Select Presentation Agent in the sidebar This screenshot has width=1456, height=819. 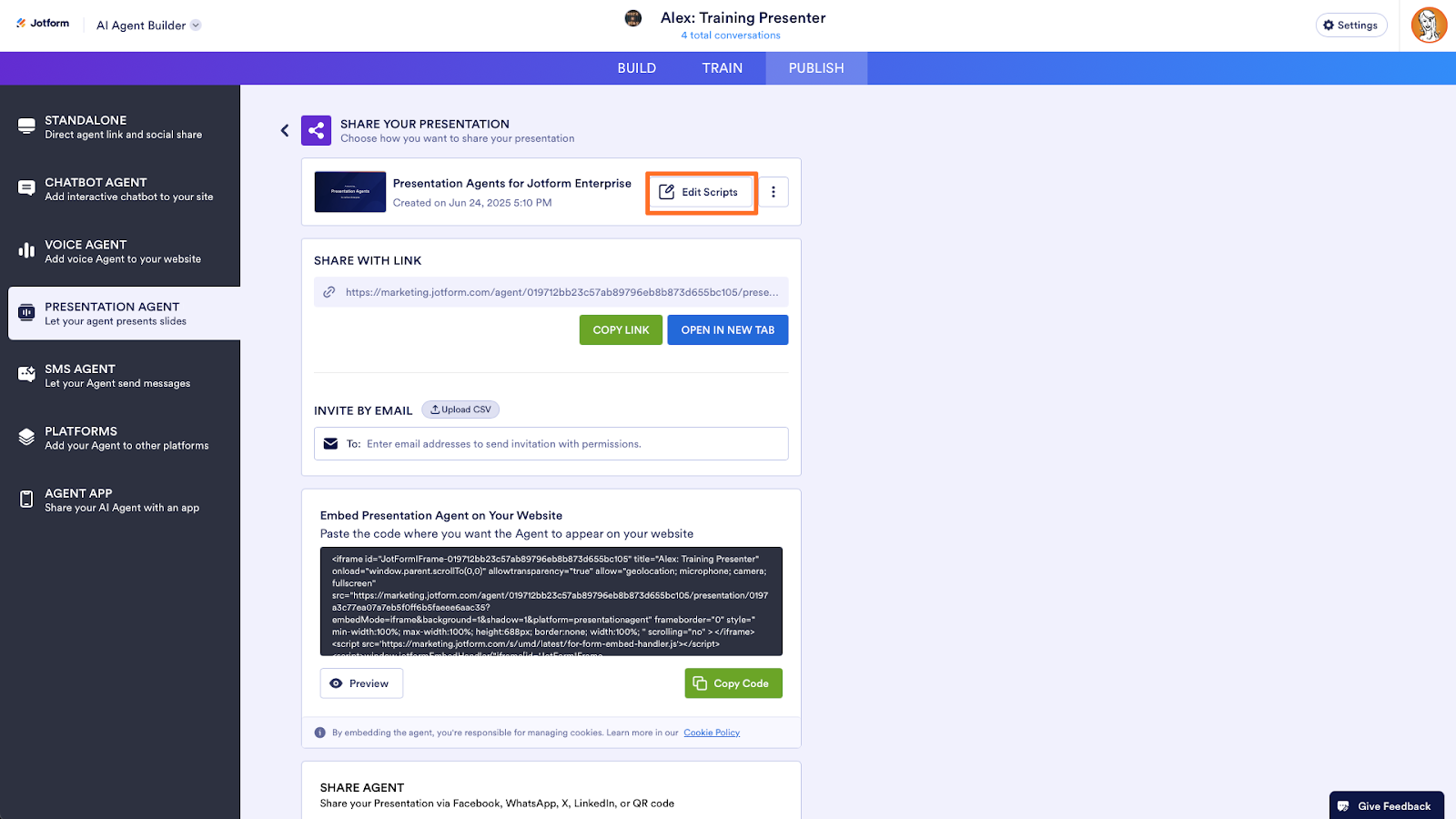pyautogui.click(x=124, y=313)
